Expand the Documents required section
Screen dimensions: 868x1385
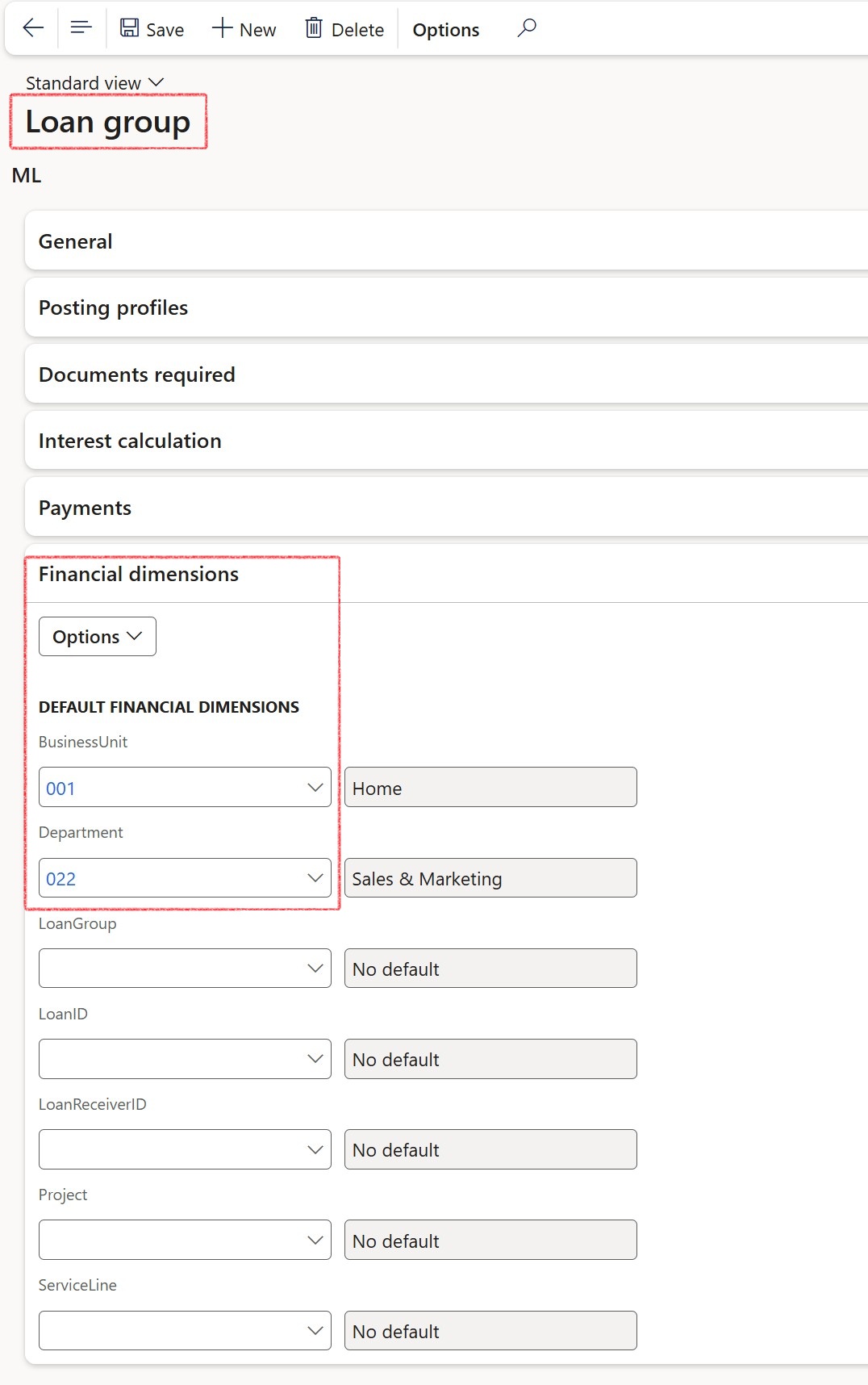(137, 374)
